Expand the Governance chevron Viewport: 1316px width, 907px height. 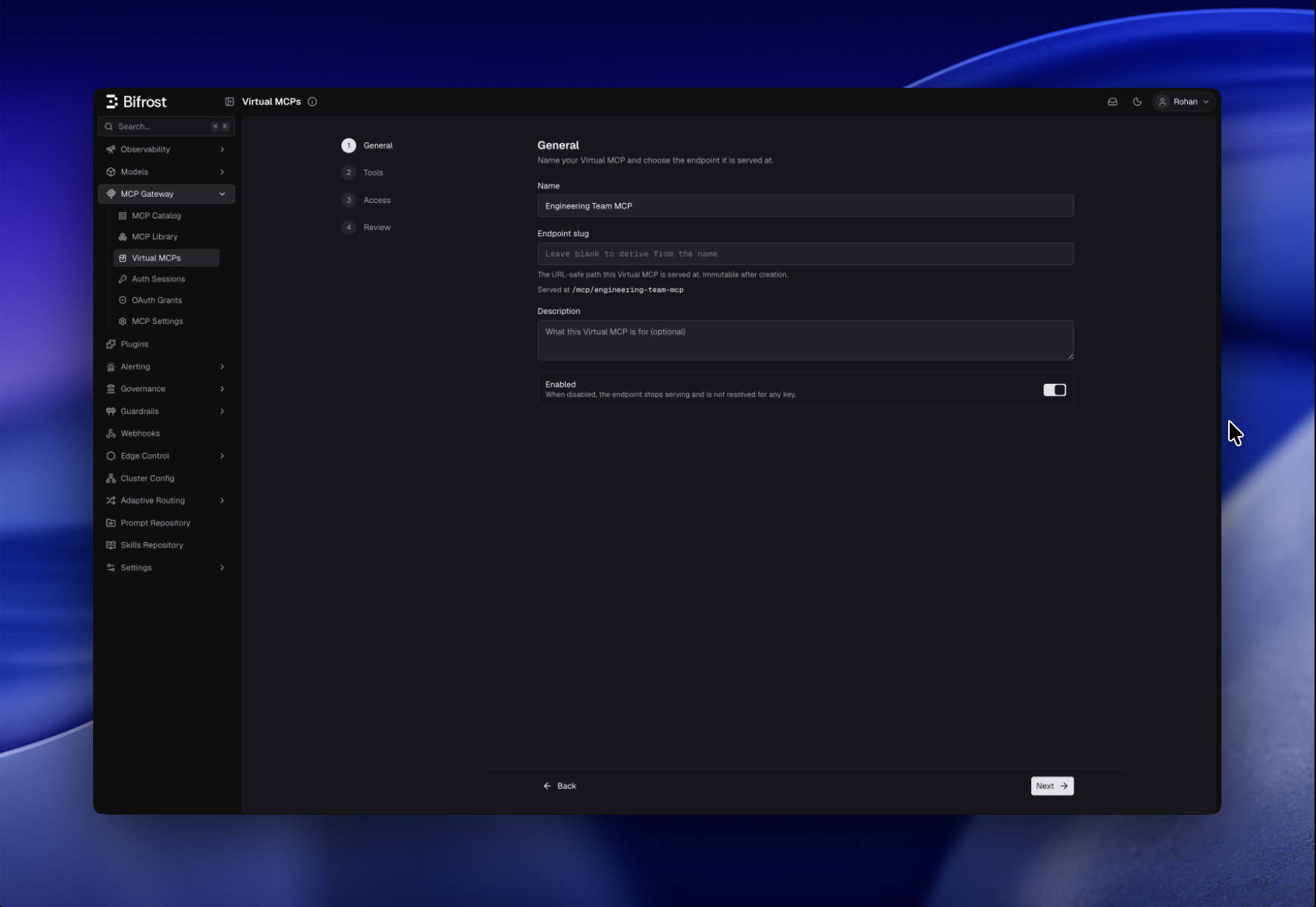tap(222, 389)
